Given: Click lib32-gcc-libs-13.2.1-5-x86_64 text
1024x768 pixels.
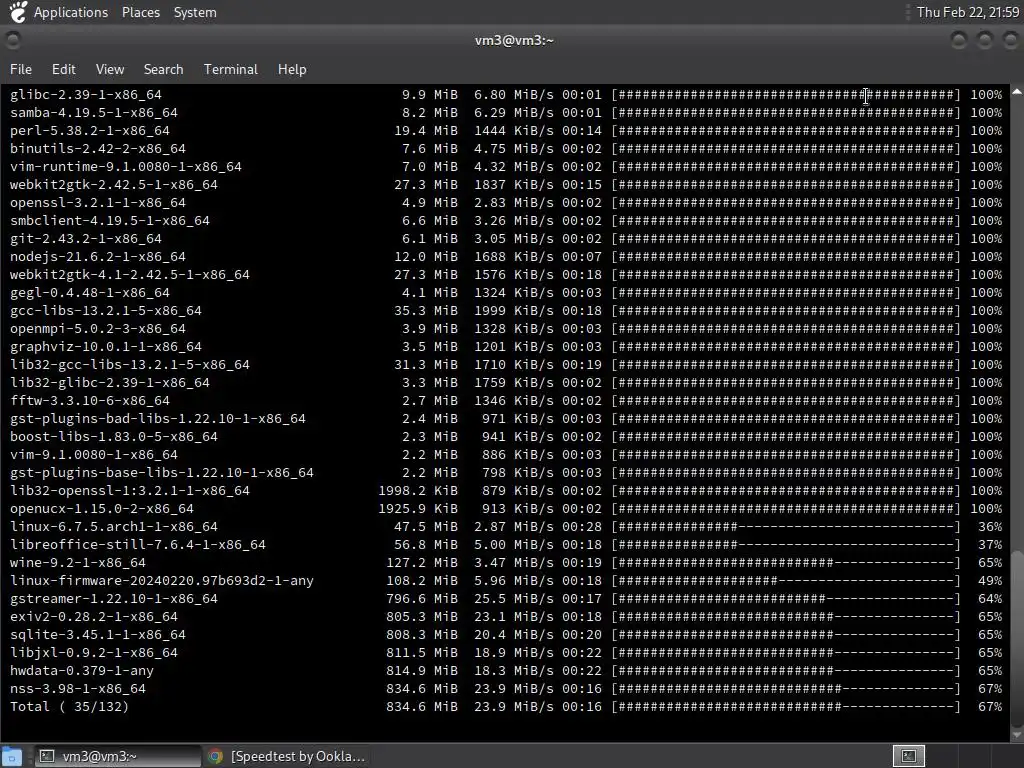Looking at the screenshot, I should tap(130, 365).
